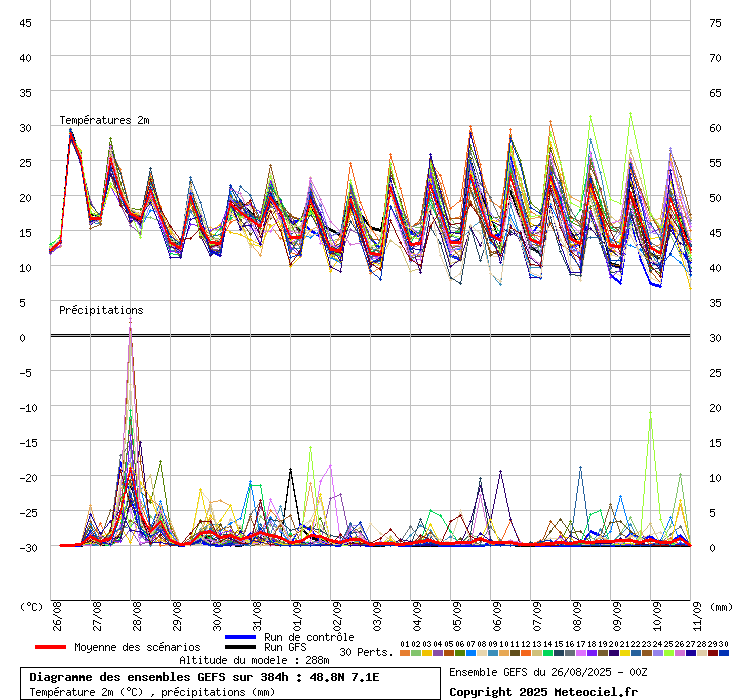The width and height of the screenshot is (740, 700).
Task: Click the perturbation 01 orange legend swatch
Action: (x=405, y=653)
